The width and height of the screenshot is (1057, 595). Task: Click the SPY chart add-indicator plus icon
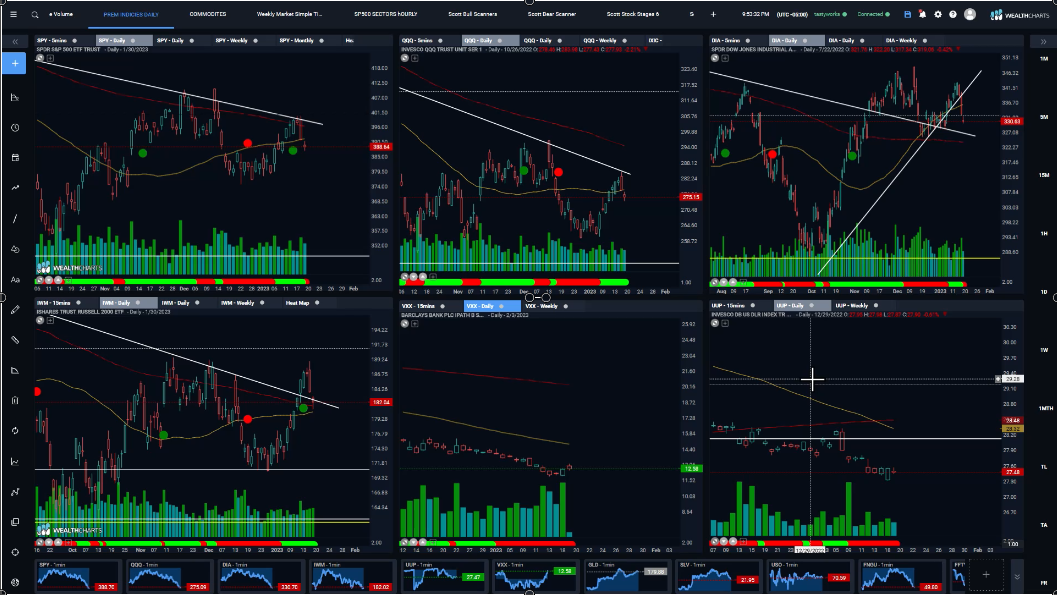(50, 59)
